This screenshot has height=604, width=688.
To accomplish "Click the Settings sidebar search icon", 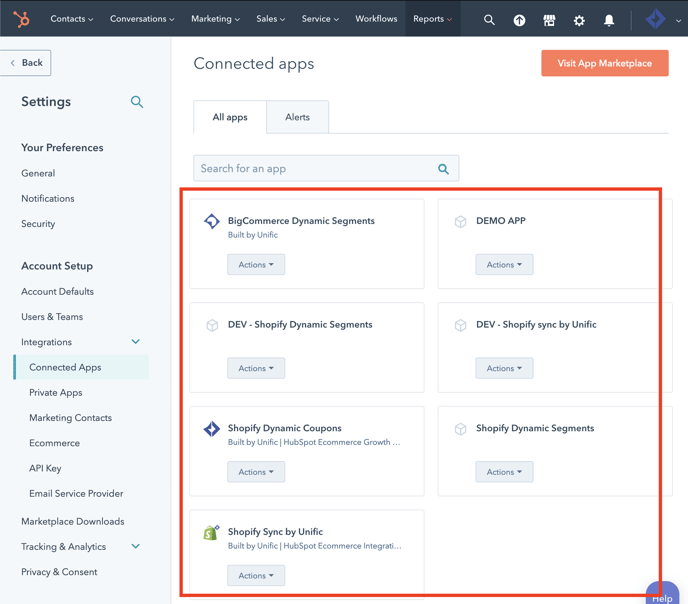I will click(137, 102).
